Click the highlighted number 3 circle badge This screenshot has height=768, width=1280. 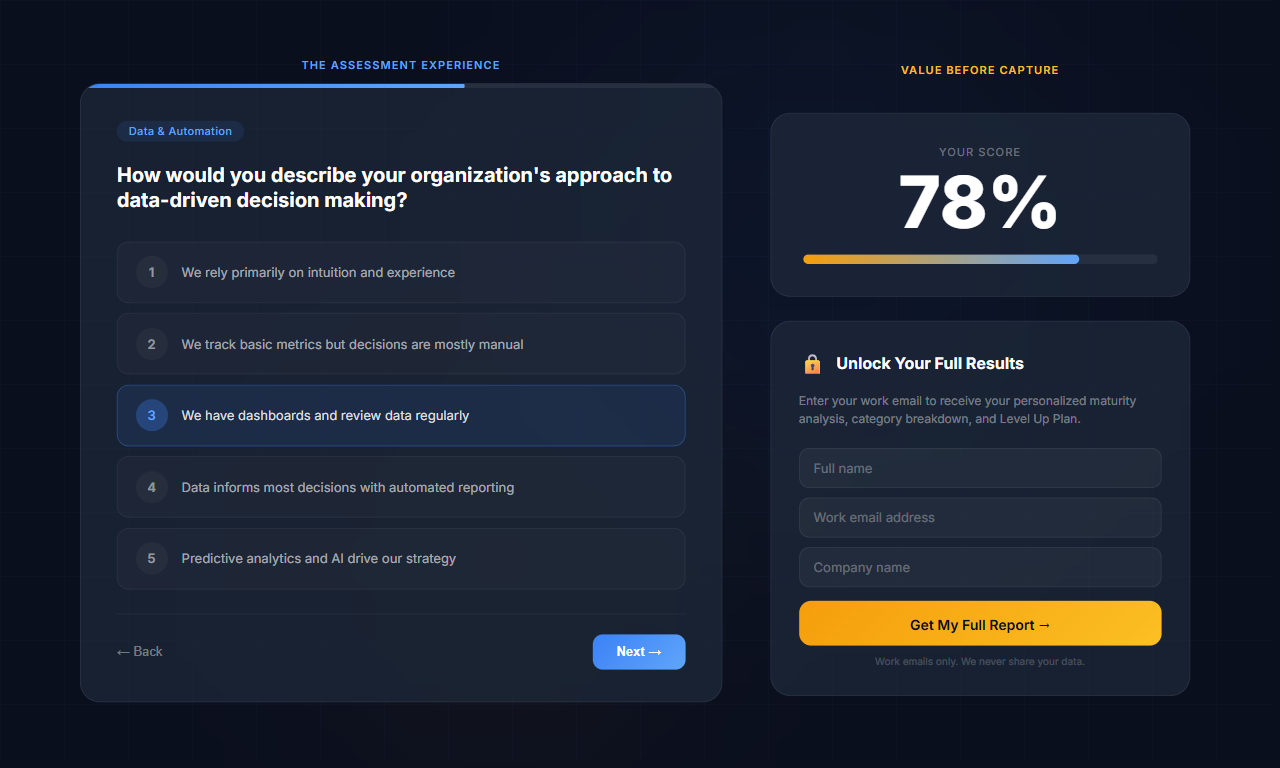click(x=151, y=415)
